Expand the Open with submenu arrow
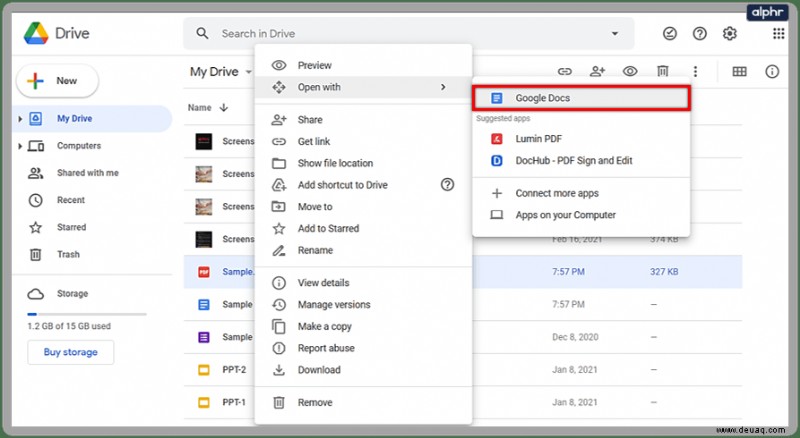The height and width of the screenshot is (438, 800). tap(443, 87)
